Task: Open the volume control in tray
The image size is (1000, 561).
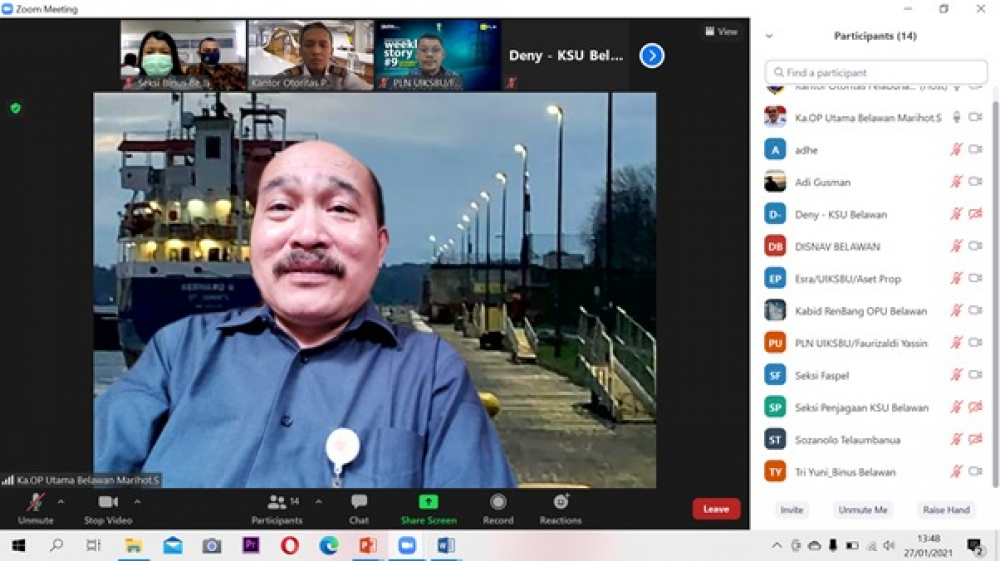Action: (x=890, y=546)
